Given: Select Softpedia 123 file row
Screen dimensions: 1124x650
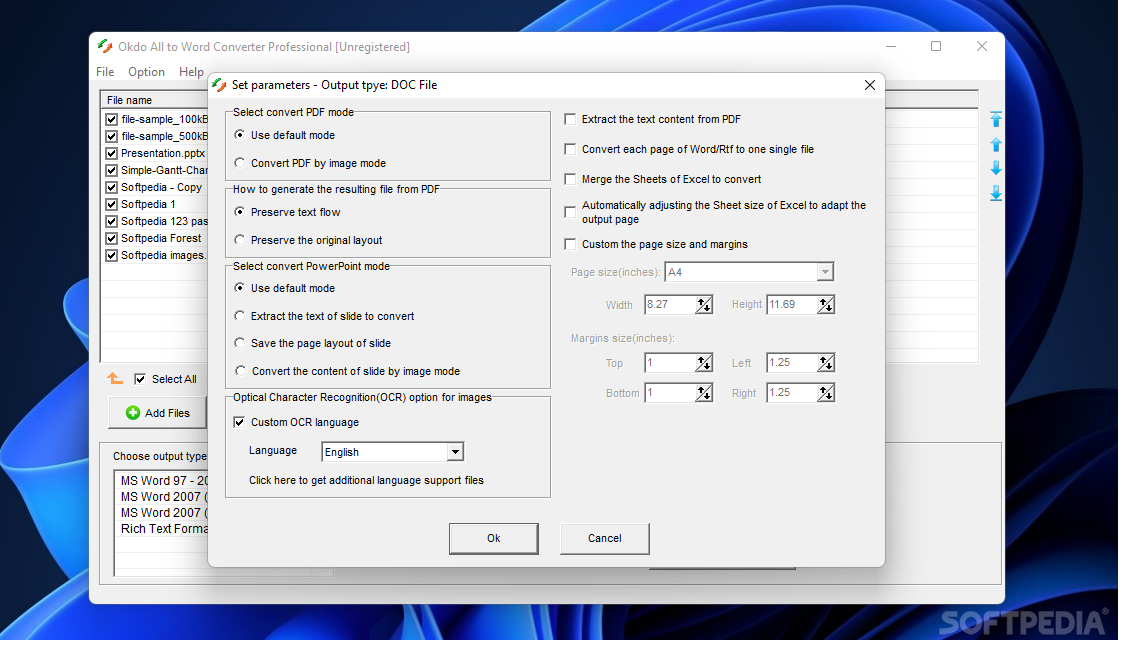Looking at the screenshot, I should point(165,222).
